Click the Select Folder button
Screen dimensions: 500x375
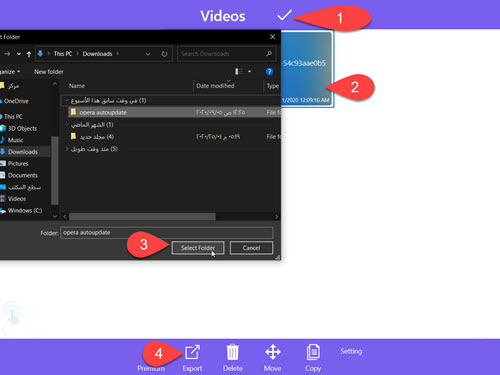(198, 248)
